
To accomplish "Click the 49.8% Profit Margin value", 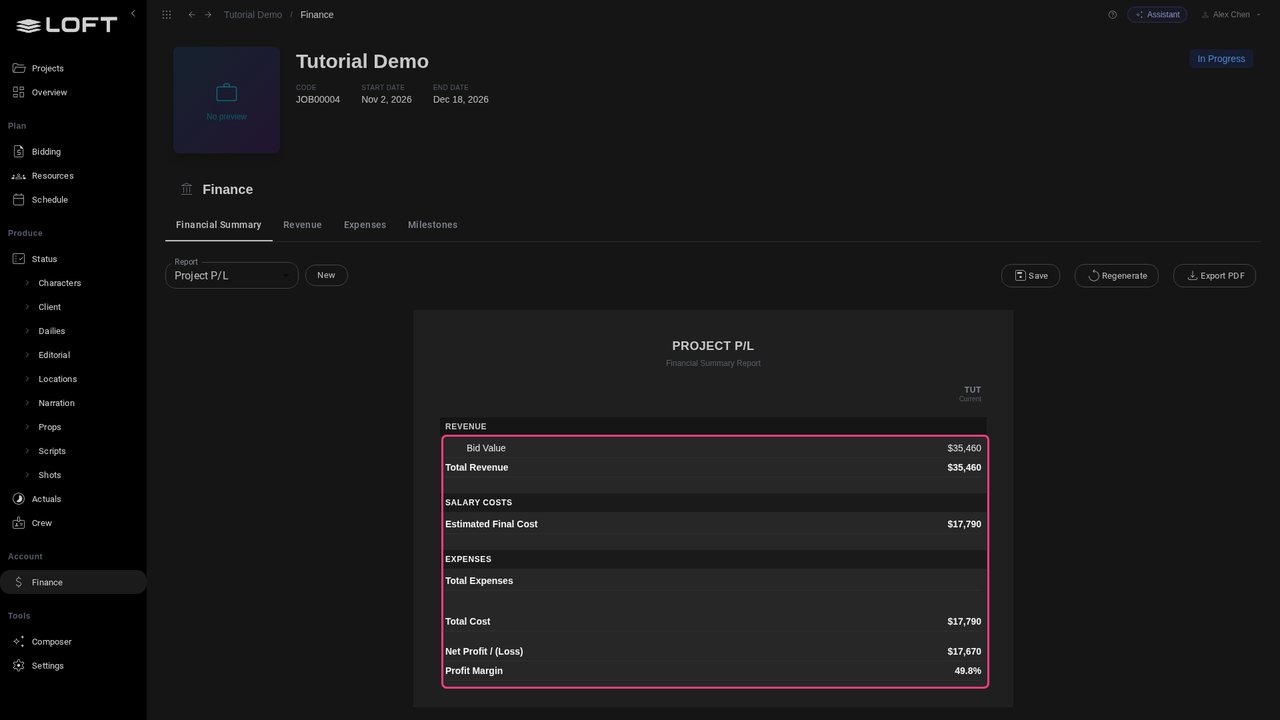I will [x=968, y=671].
